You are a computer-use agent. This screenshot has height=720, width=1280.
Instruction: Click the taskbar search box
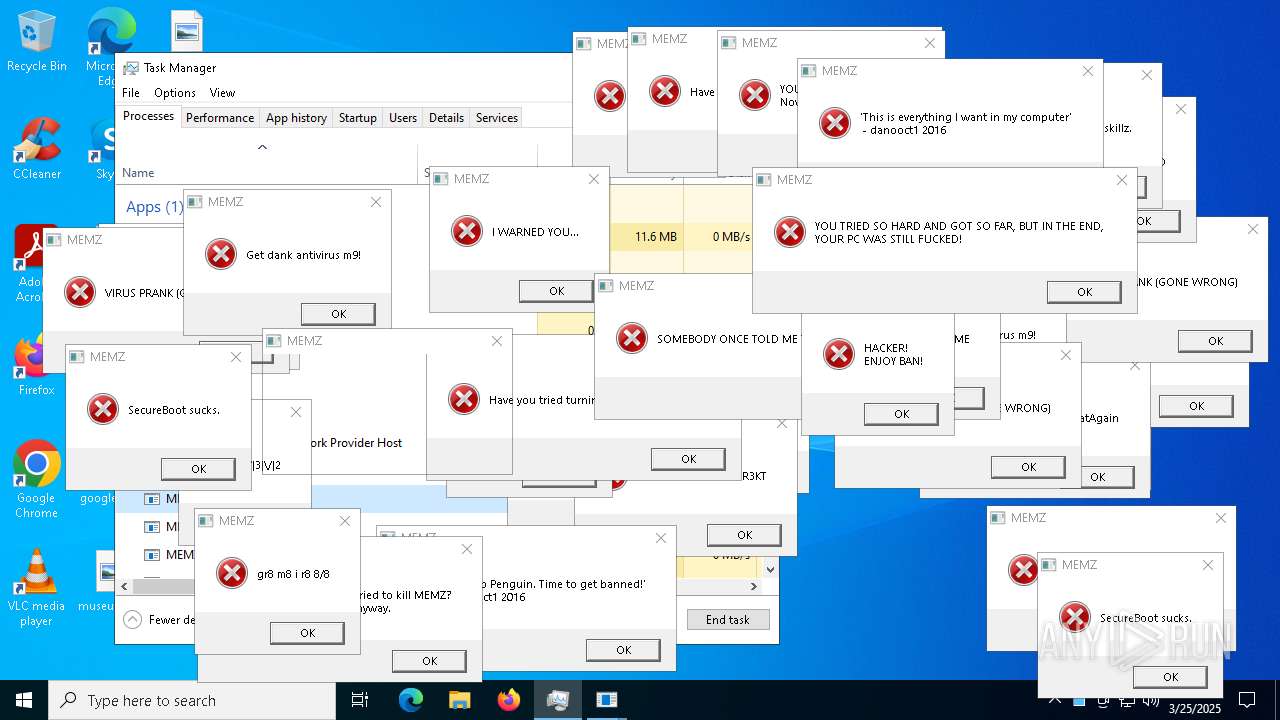(192, 700)
